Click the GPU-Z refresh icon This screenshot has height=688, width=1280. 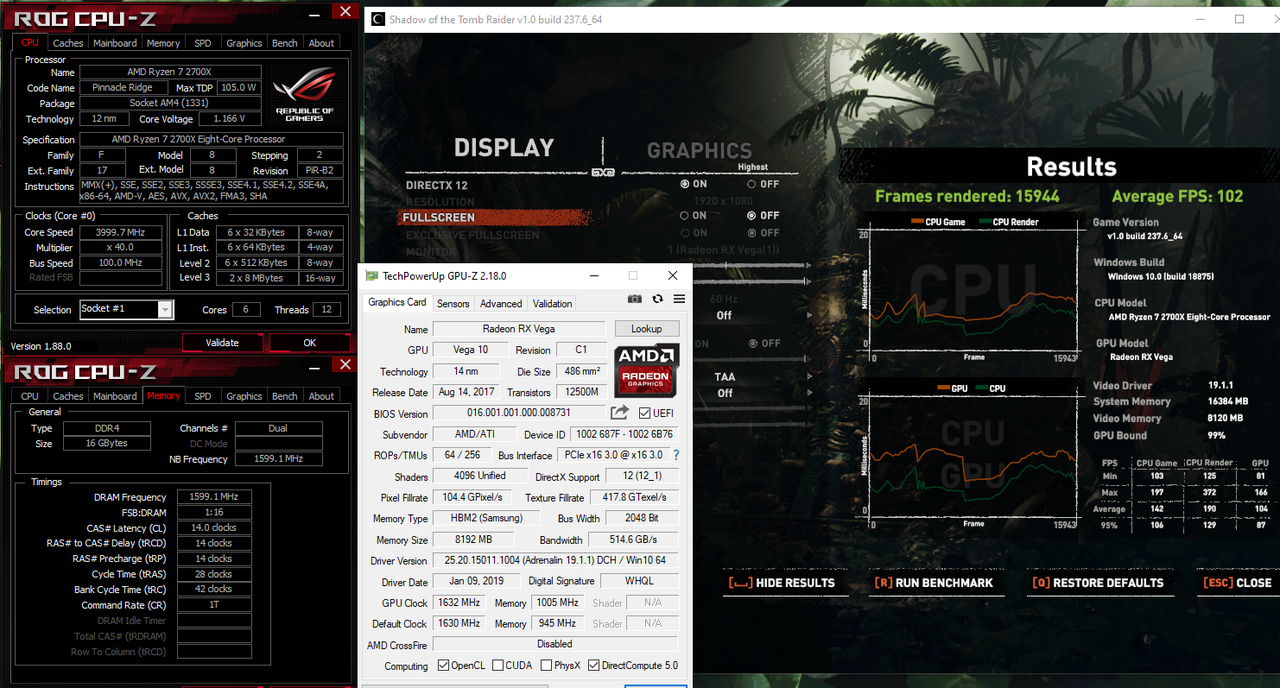[x=657, y=299]
